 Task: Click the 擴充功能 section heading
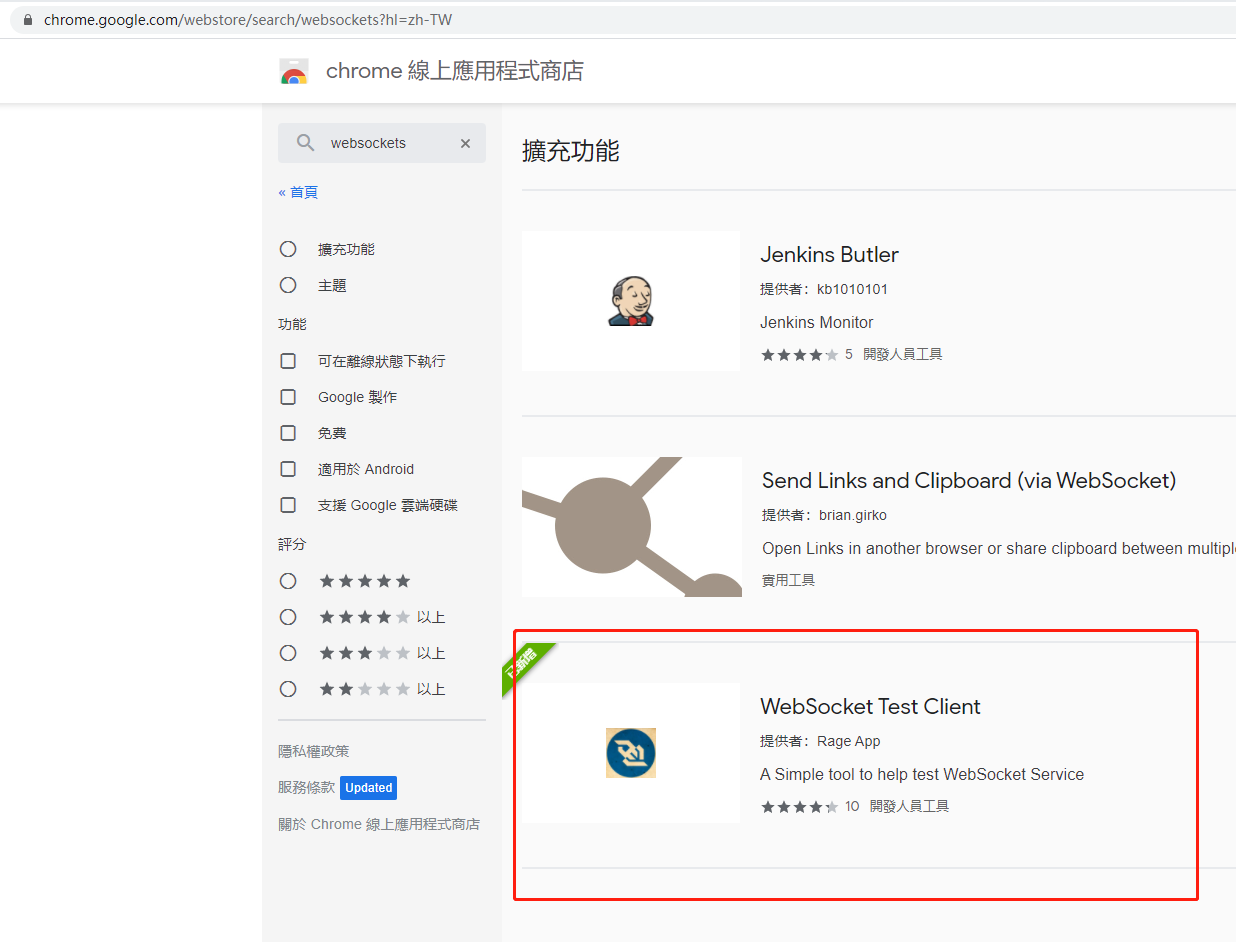(x=571, y=151)
